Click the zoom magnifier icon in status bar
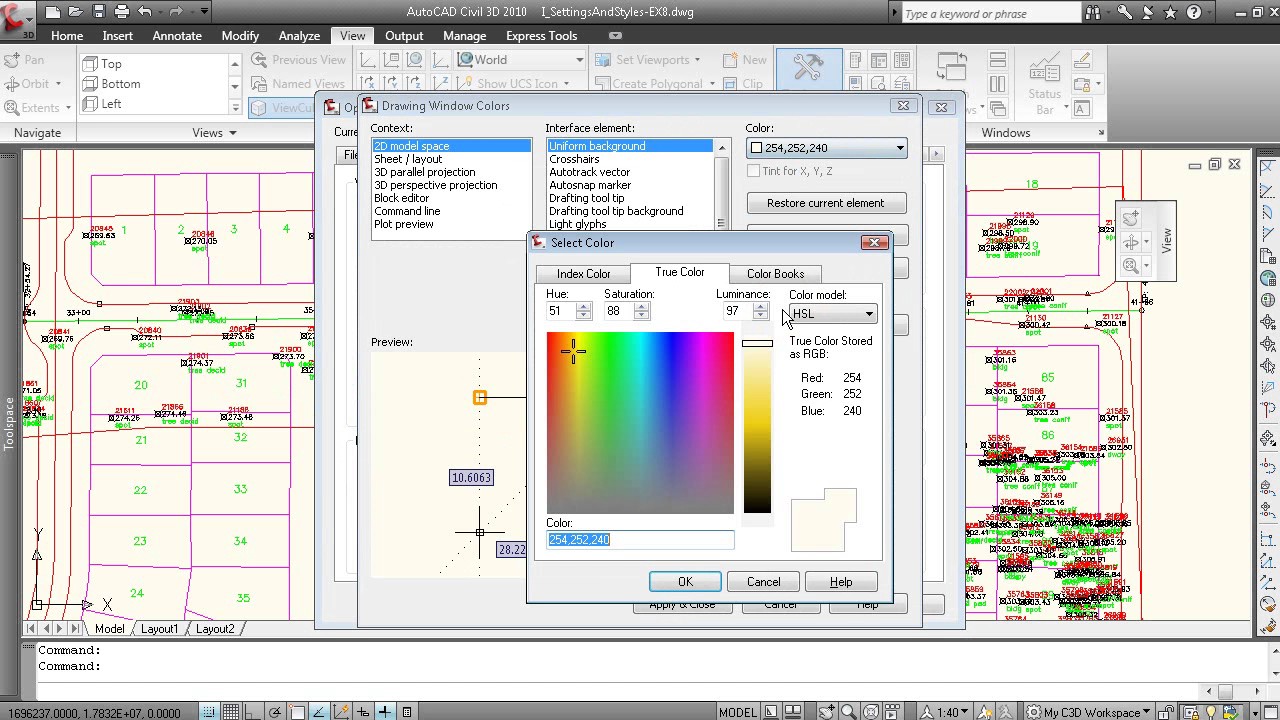 point(848,712)
